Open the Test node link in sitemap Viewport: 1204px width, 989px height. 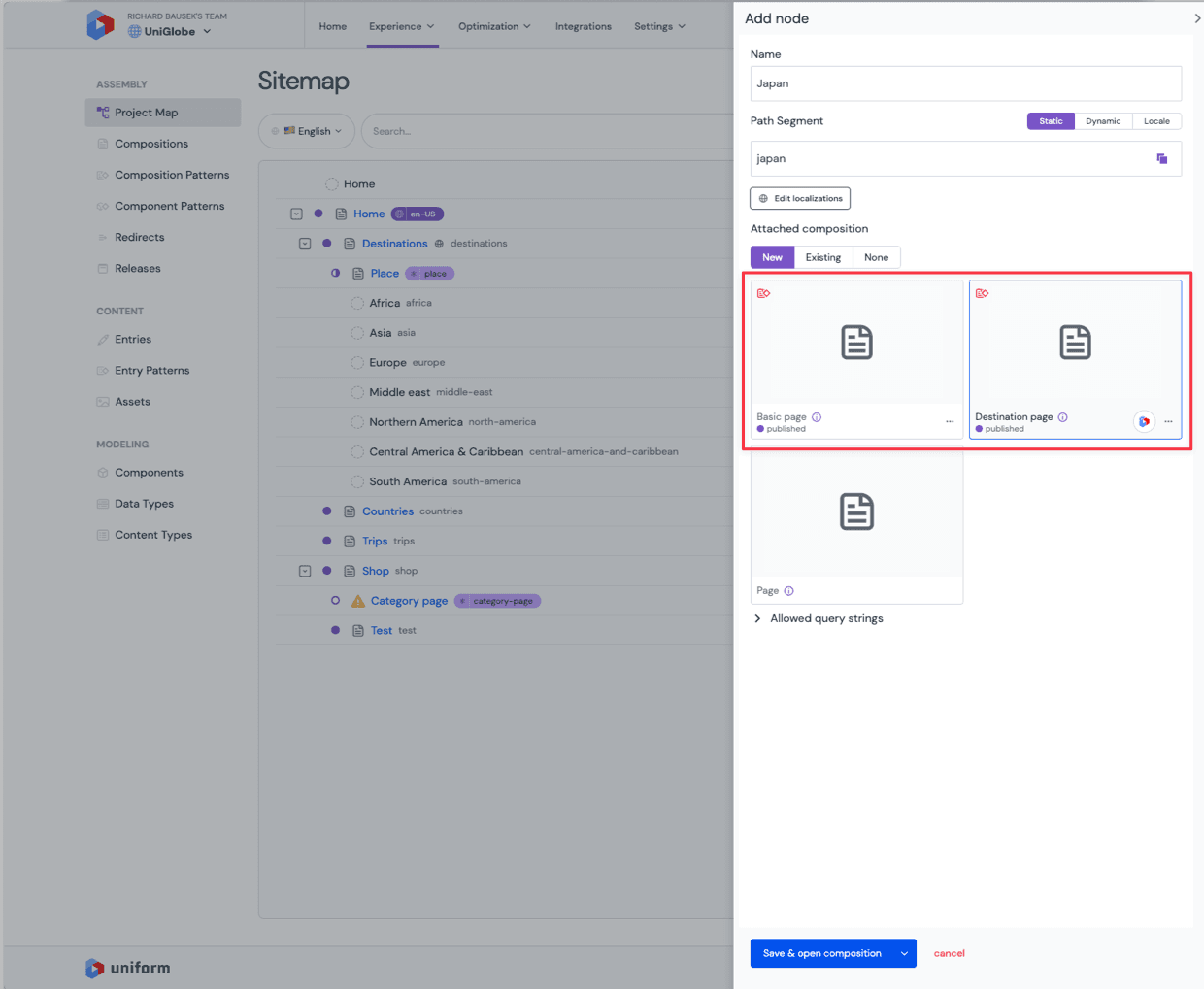(x=382, y=631)
